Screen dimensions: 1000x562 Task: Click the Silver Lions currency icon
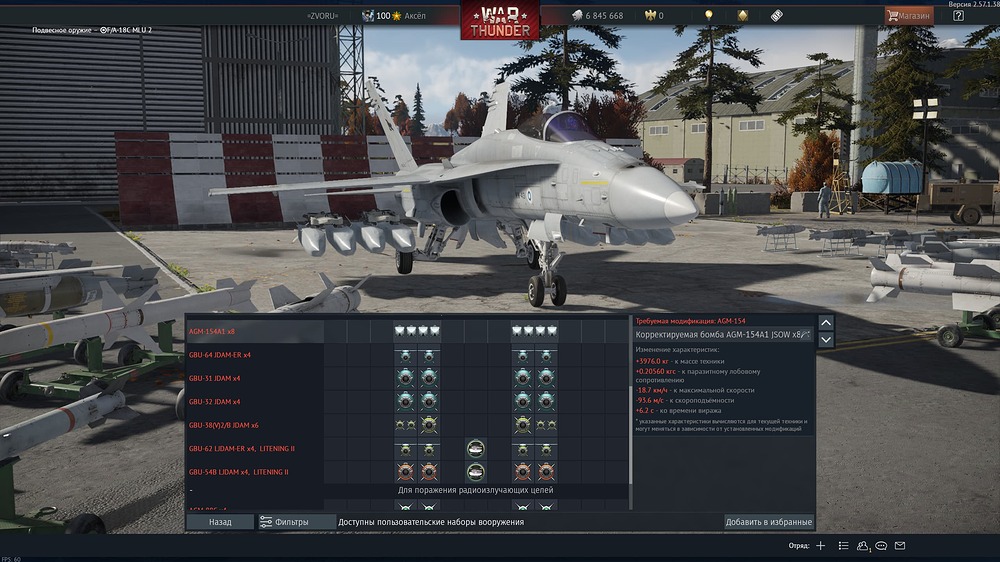tap(577, 15)
